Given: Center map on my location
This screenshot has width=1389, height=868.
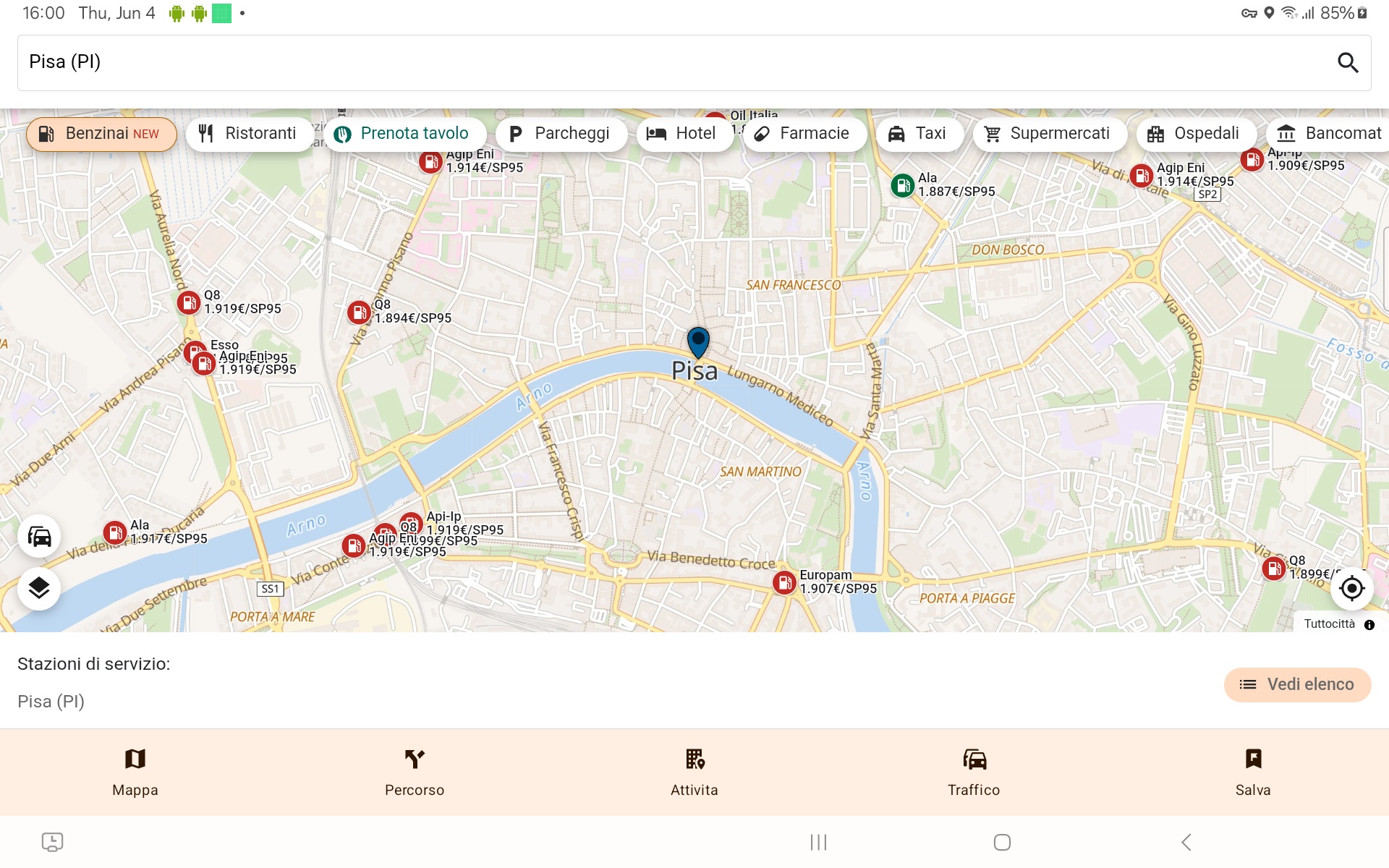Looking at the screenshot, I should pos(1351,588).
